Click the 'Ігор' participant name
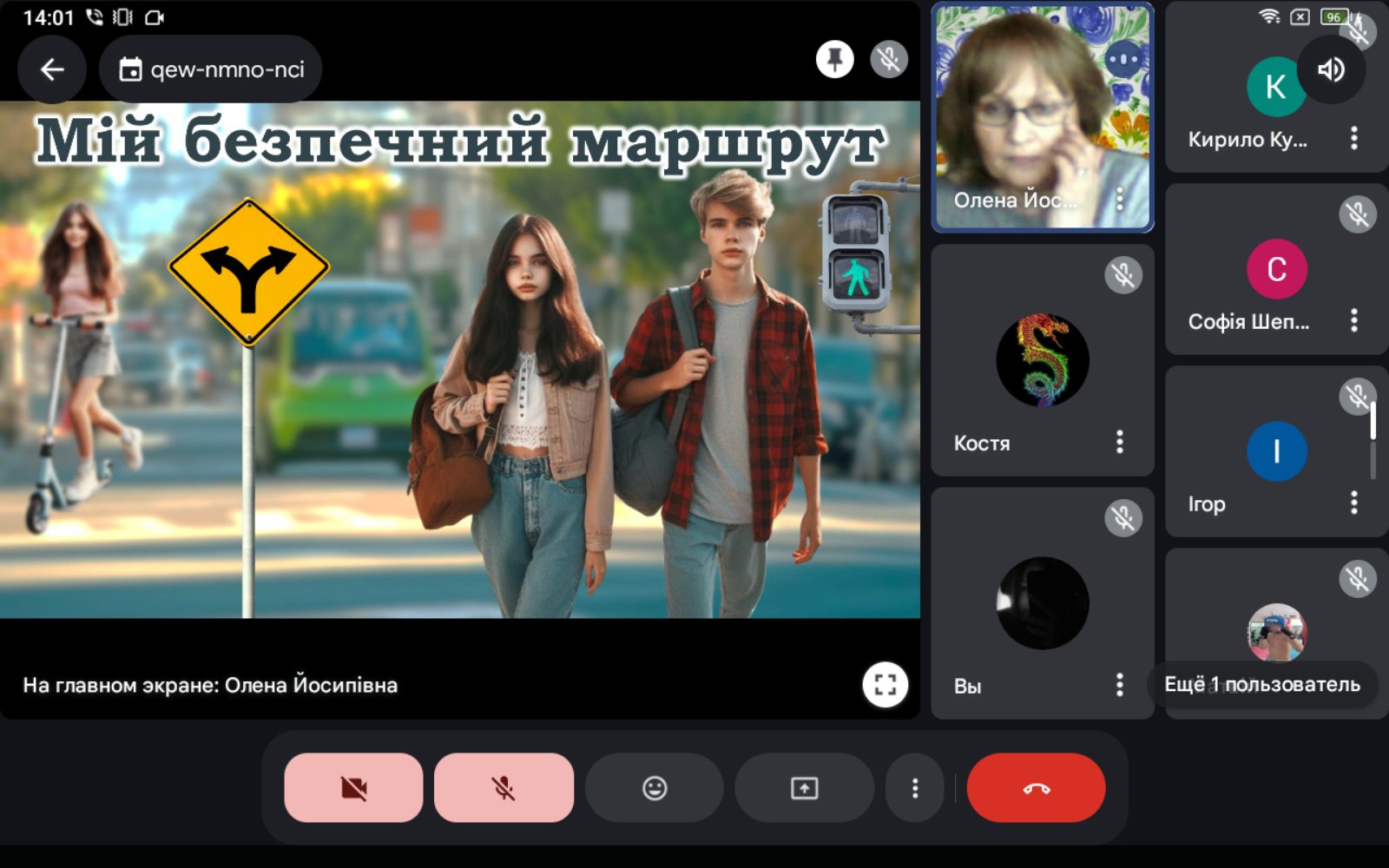The width and height of the screenshot is (1389, 868). [x=1207, y=504]
